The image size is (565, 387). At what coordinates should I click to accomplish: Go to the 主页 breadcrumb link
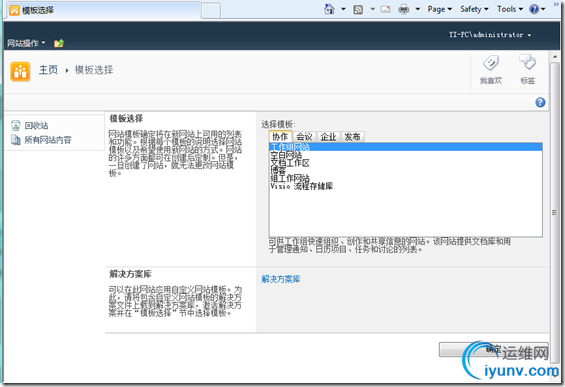tap(48, 70)
